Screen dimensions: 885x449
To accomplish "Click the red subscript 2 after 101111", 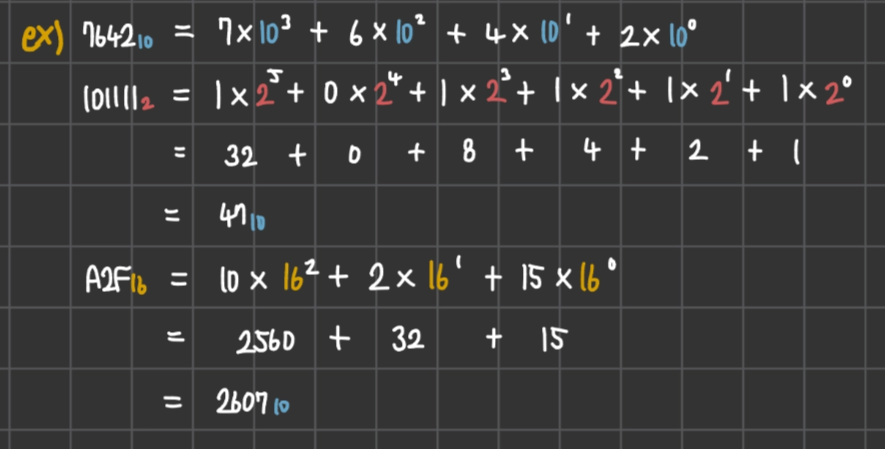I will [148, 104].
